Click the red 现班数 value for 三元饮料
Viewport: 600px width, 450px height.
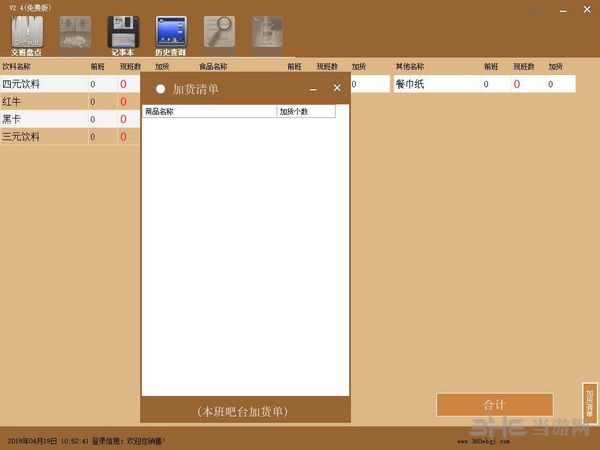(x=123, y=137)
